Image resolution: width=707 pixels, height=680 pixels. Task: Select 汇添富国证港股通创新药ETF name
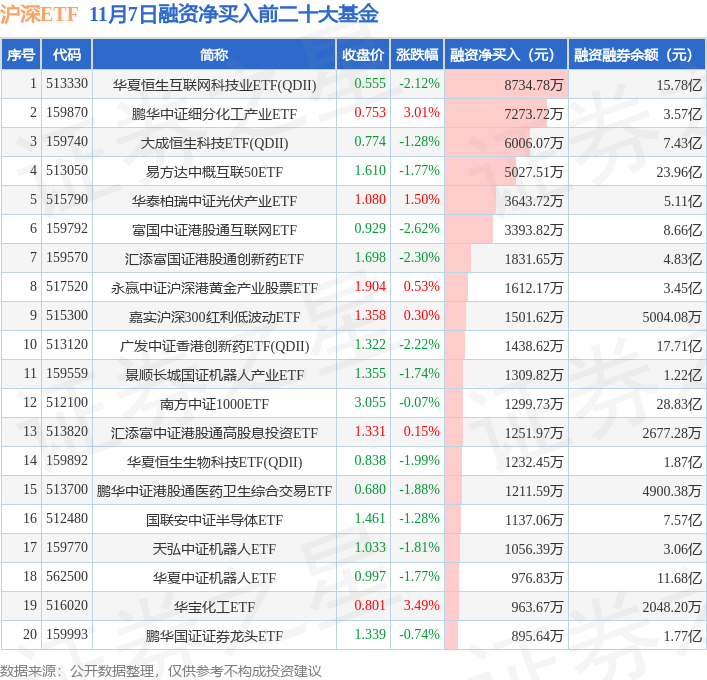tap(214, 259)
